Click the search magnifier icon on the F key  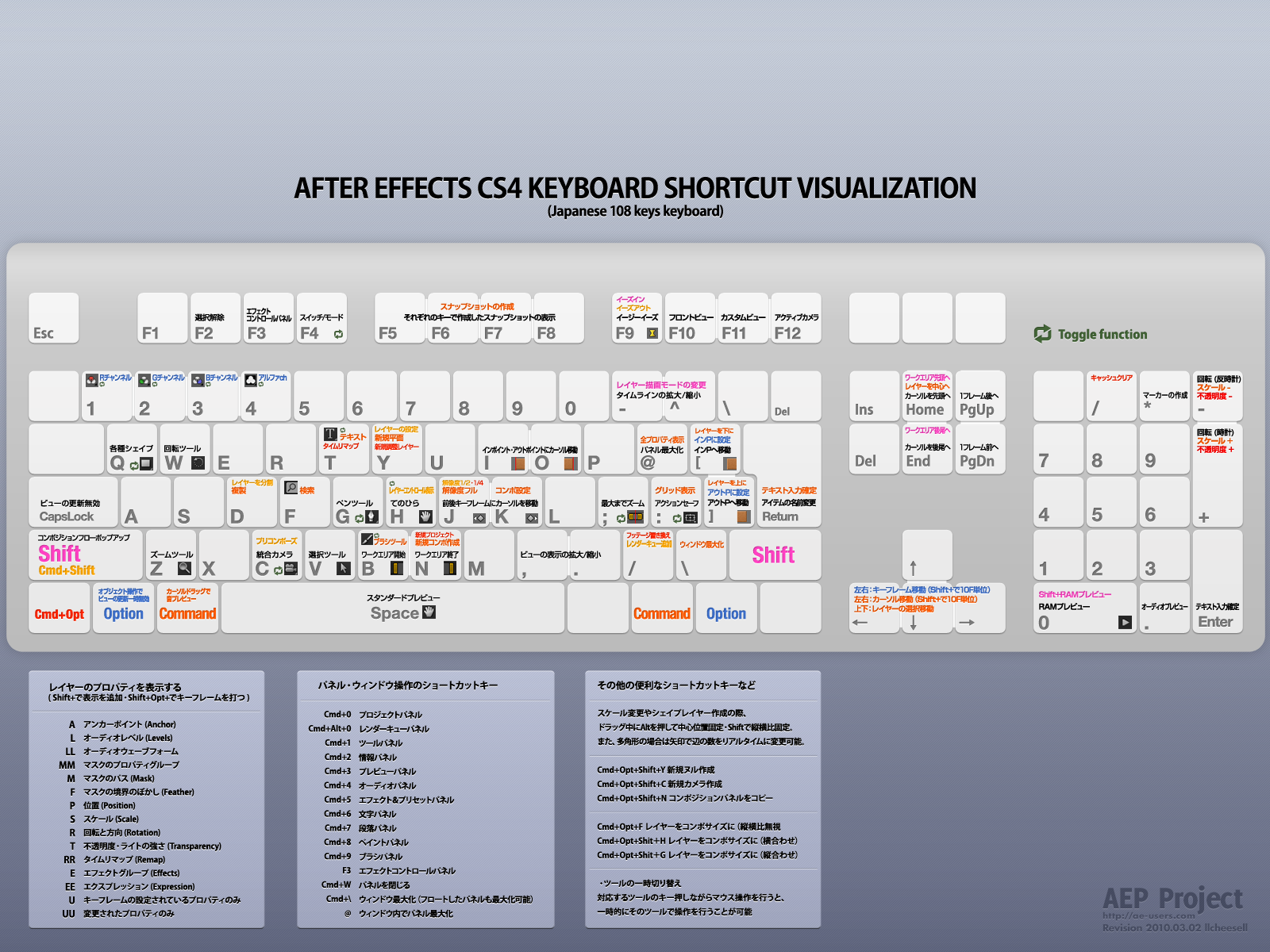(x=291, y=488)
